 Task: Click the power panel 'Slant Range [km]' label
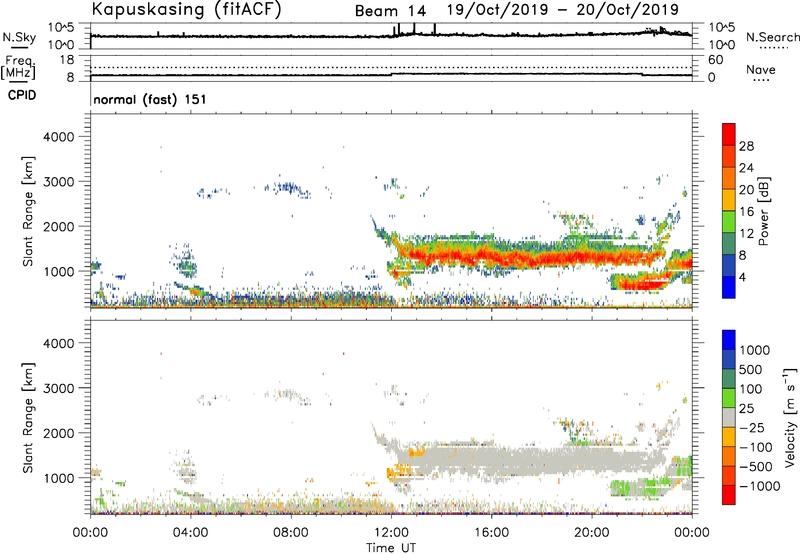(28, 211)
